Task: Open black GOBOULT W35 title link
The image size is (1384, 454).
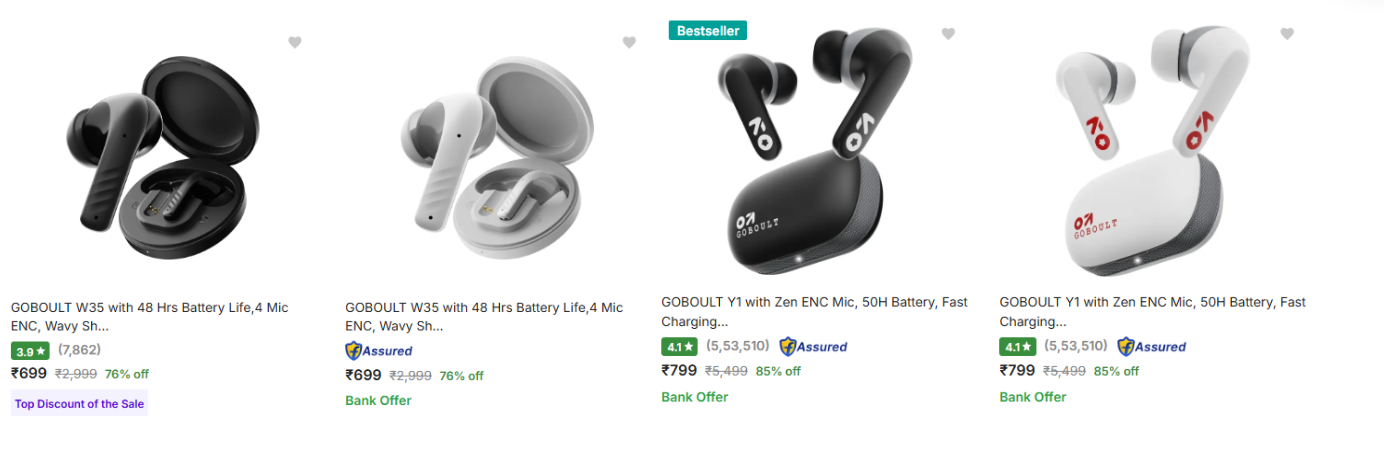Action: (149, 317)
